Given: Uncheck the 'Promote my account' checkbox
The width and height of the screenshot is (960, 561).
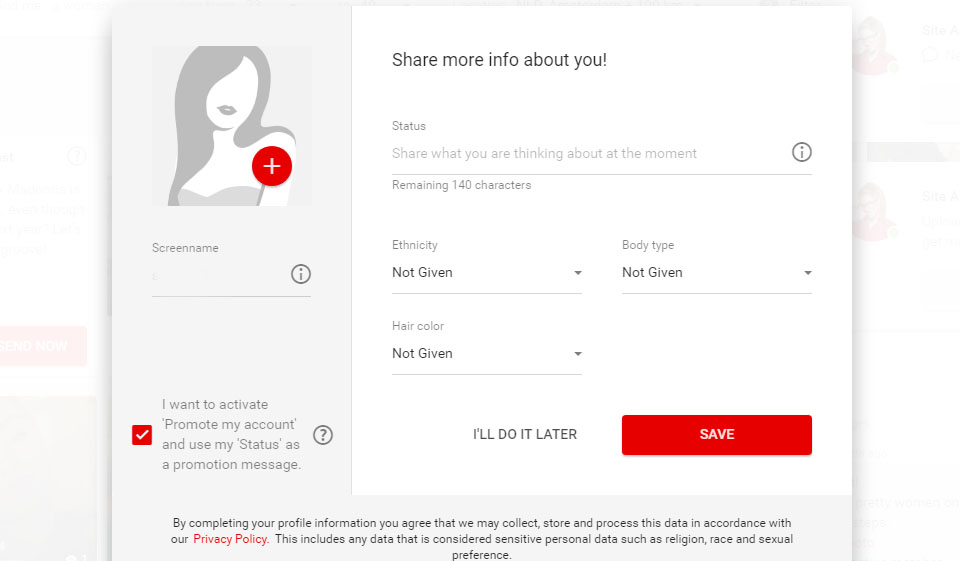Looking at the screenshot, I should coord(142,435).
